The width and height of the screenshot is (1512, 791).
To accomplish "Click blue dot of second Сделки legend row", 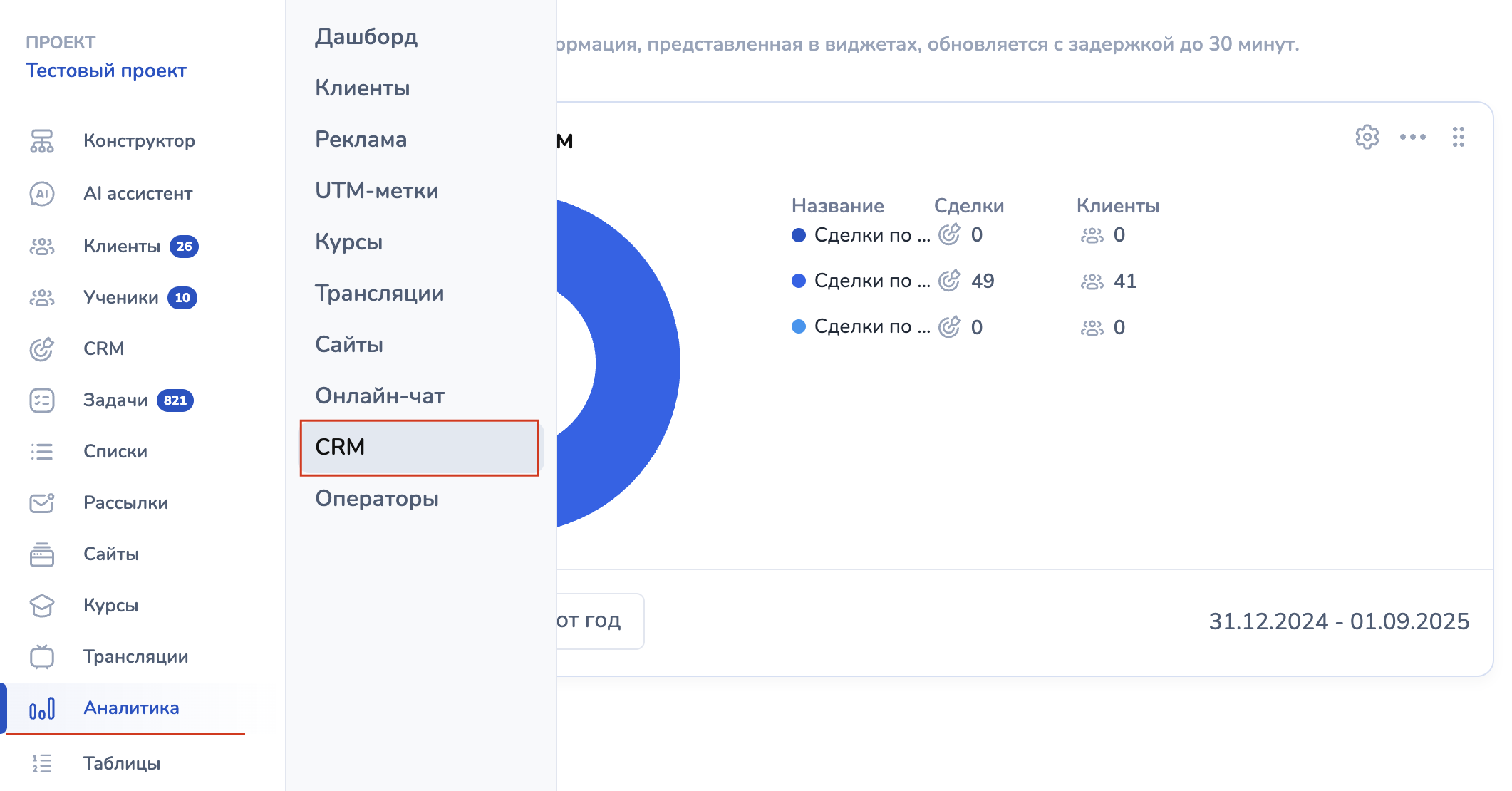I will tap(799, 281).
